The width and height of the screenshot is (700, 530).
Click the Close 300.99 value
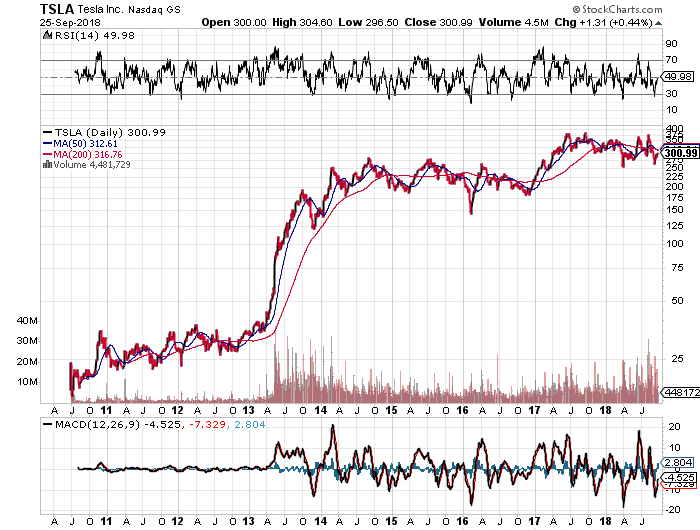click(x=438, y=22)
